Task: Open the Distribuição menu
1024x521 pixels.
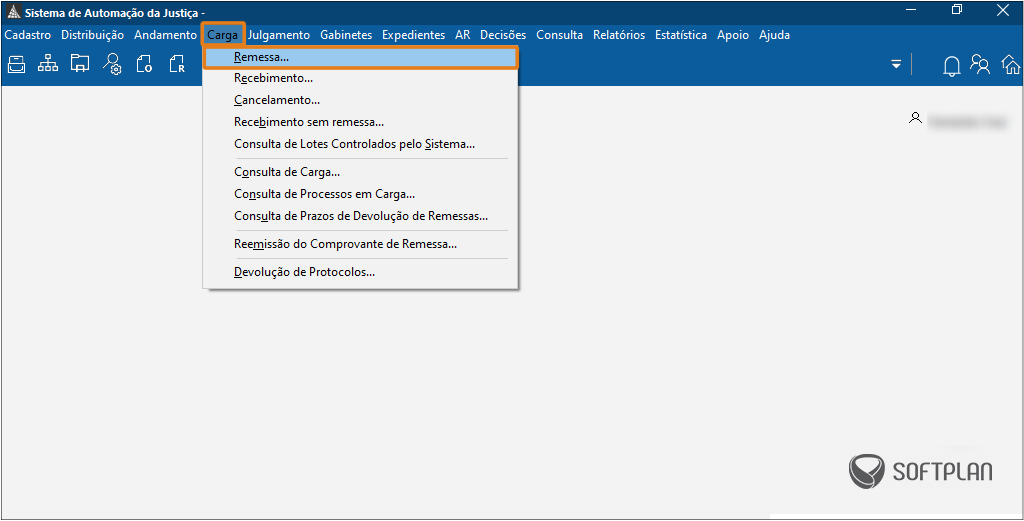Action: [92, 35]
